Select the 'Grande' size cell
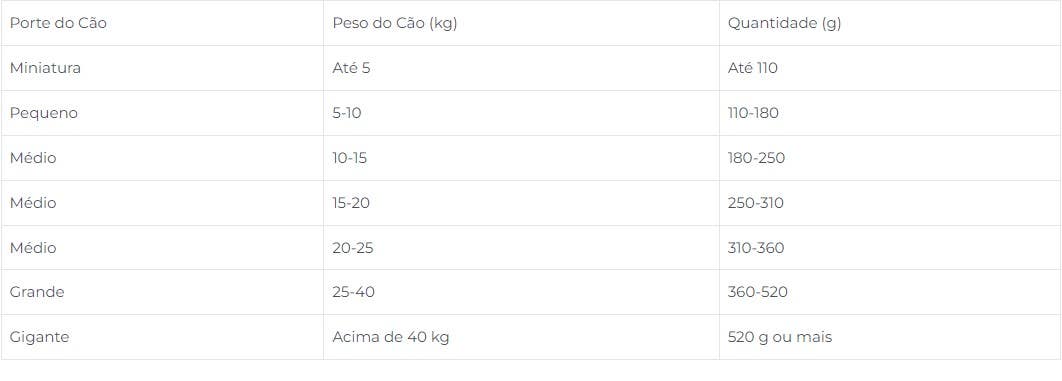Image resolution: width=1062 pixels, height=381 pixels. [163, 292]
